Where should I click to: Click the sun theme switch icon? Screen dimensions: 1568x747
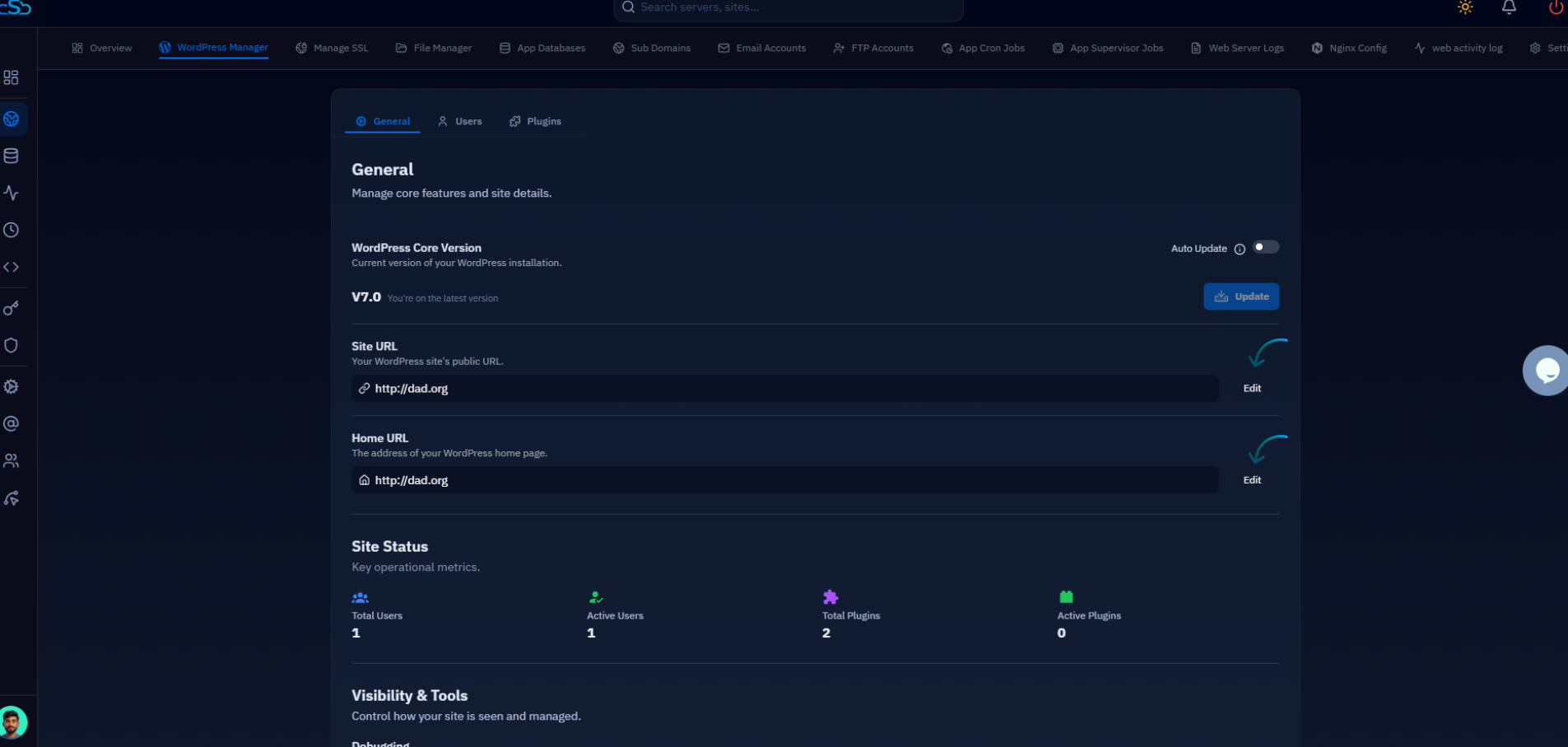click(x=1465, y=7)
